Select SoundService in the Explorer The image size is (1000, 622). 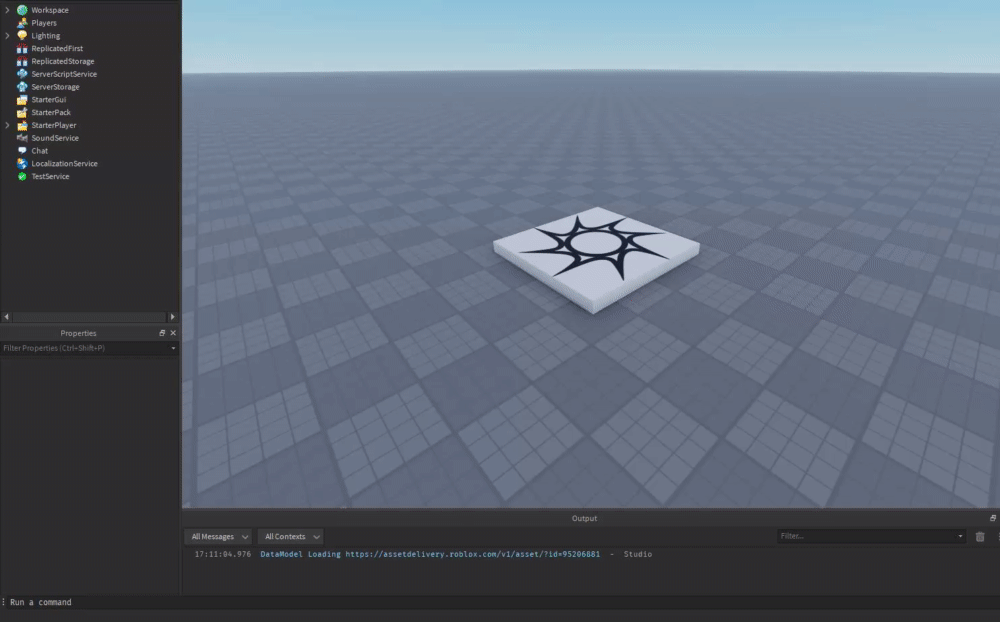click(x=55, y=138)
